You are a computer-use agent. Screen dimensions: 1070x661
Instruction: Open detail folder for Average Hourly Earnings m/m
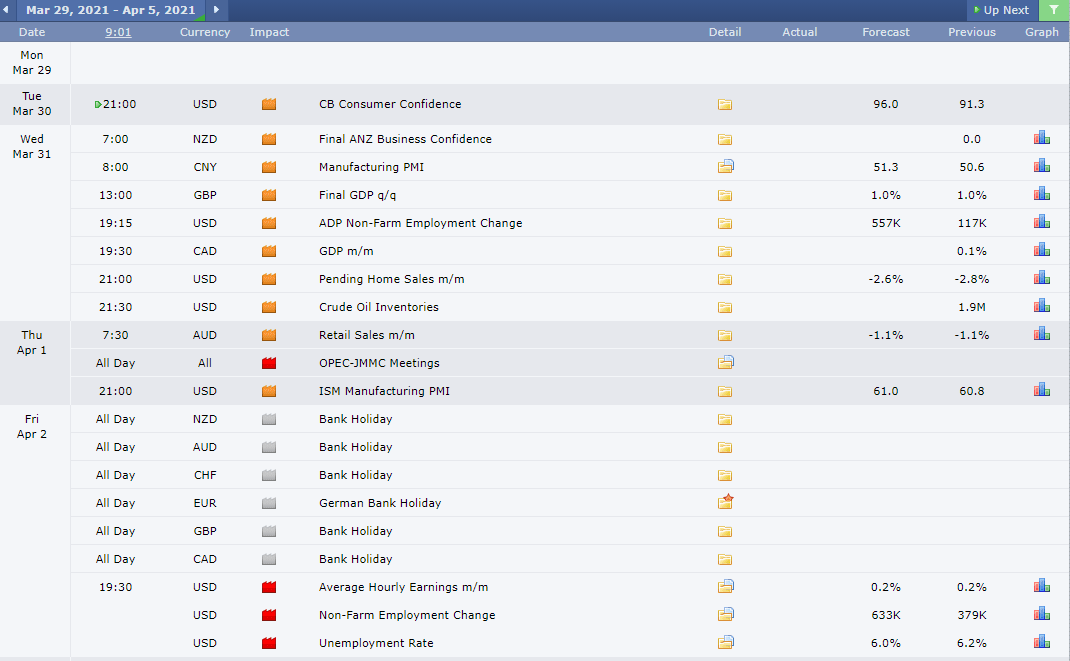pyautogui.click(x=725, y=586)
